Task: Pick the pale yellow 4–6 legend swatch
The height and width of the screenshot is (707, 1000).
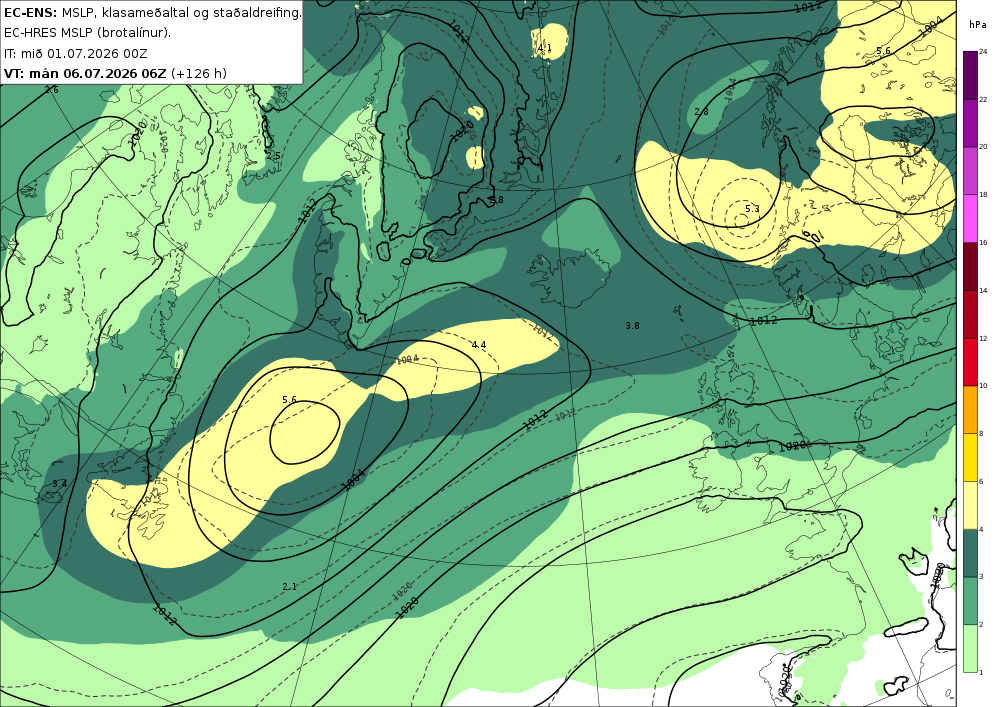Action: coord(970,505)
